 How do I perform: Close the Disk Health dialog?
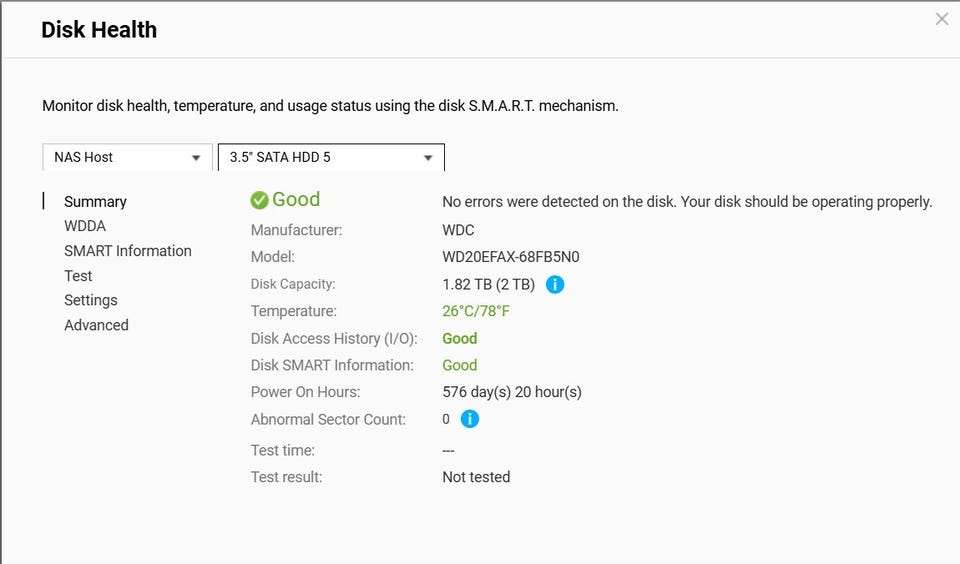pyautogui.click(x=942, y=19)
